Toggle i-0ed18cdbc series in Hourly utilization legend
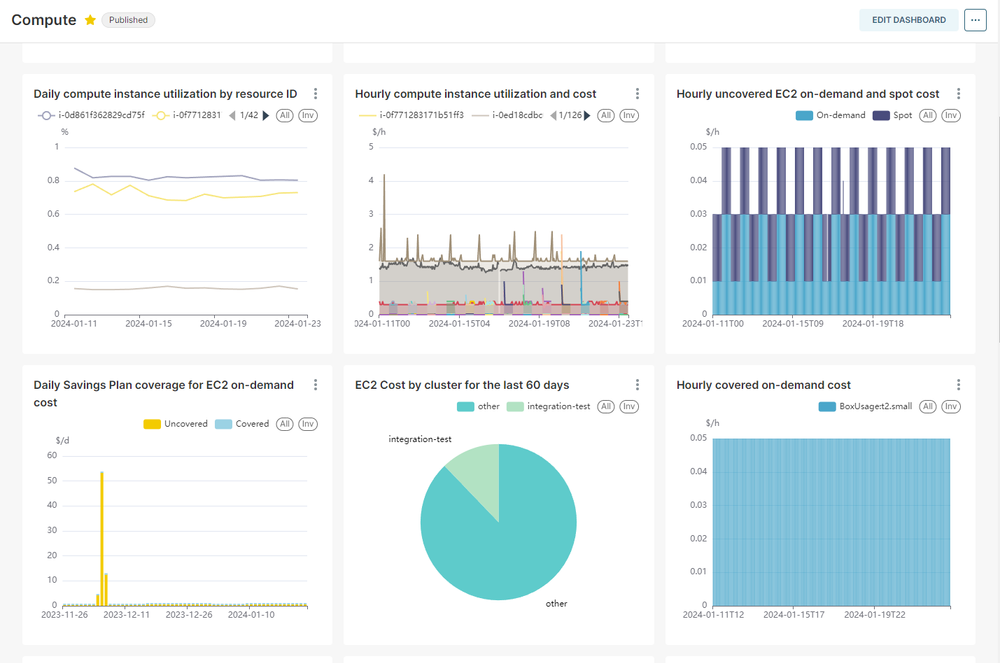The image size is (1000, 663). click(x=507, y=115)
